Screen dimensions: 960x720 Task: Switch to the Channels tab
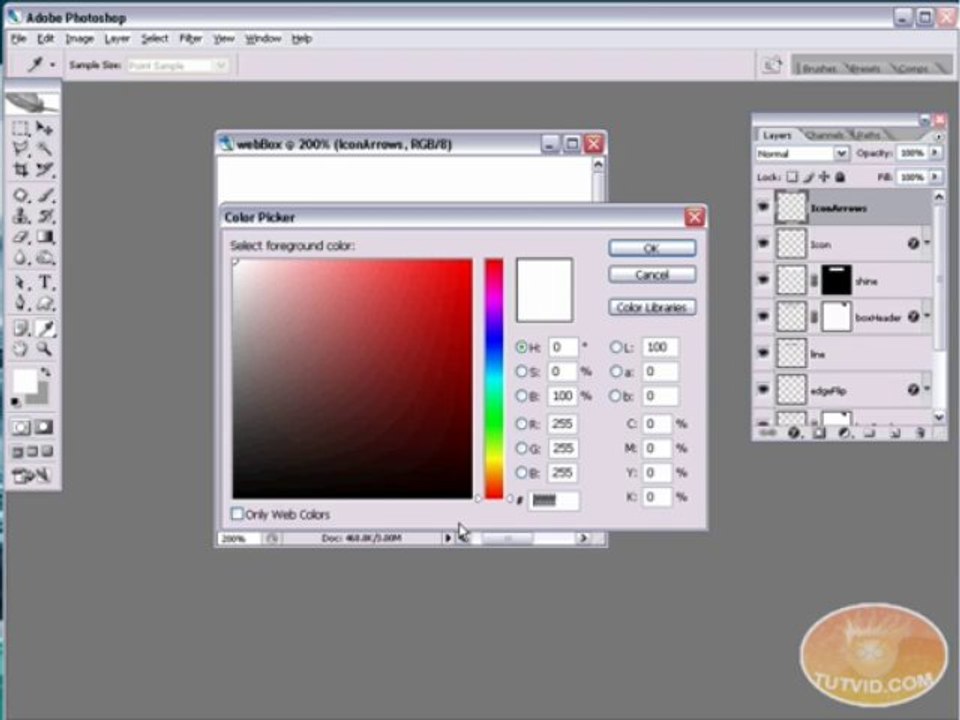(827, 135)
